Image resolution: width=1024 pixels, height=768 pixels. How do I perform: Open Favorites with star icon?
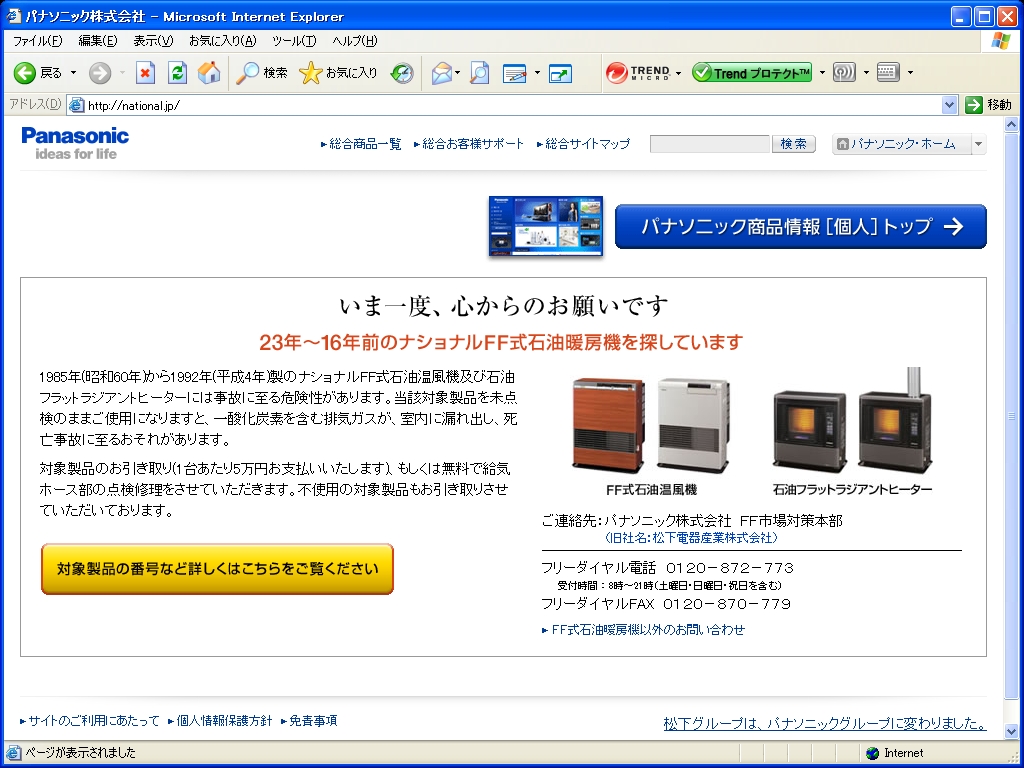click(x=338, y=72)
